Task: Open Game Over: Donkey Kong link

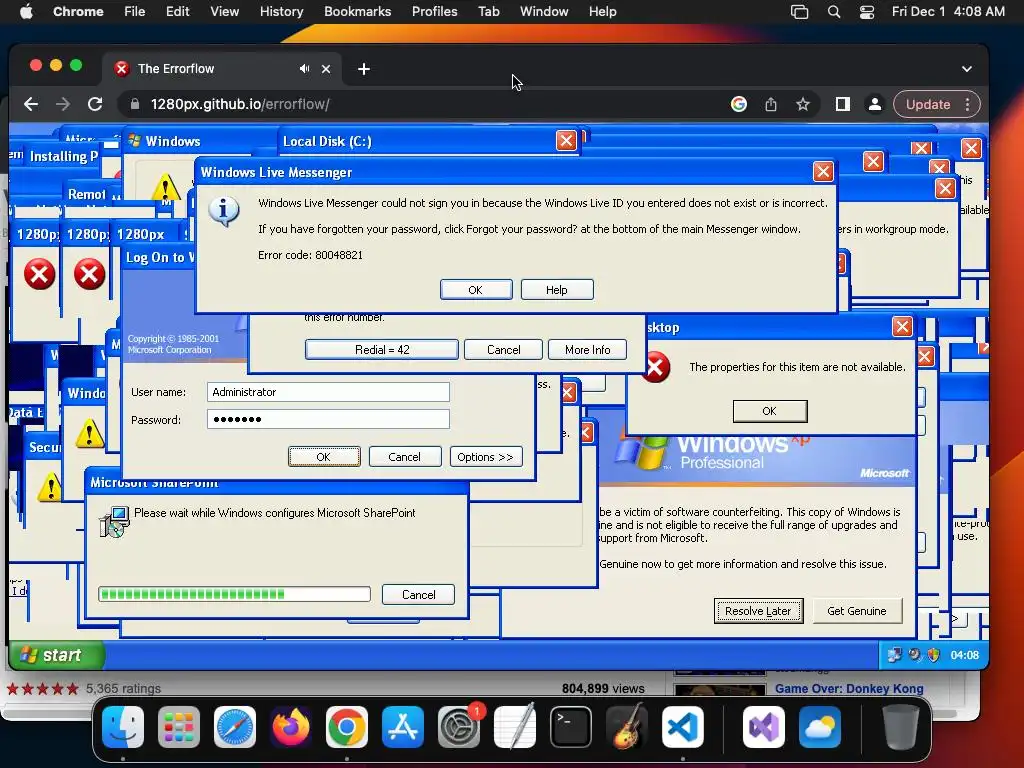Action: click(x=849, y=689)
